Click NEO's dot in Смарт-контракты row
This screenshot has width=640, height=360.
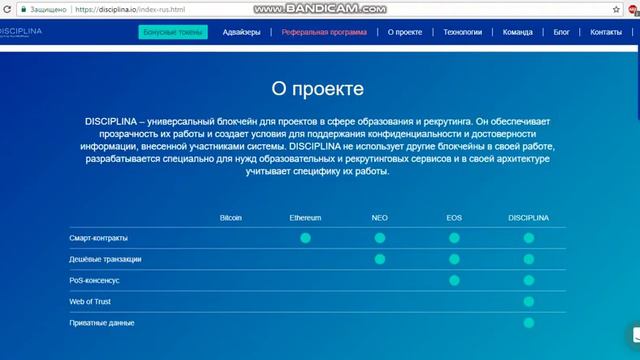click(380, 238)
